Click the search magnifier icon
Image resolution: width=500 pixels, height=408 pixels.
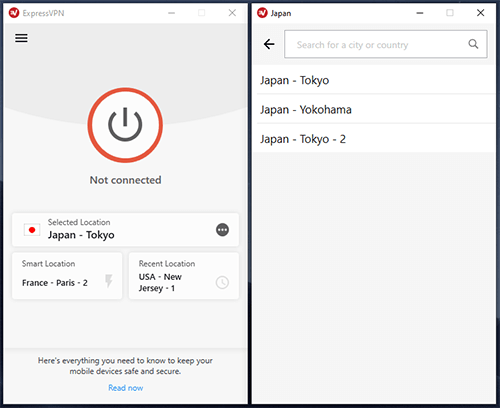[x=473, y=44]
